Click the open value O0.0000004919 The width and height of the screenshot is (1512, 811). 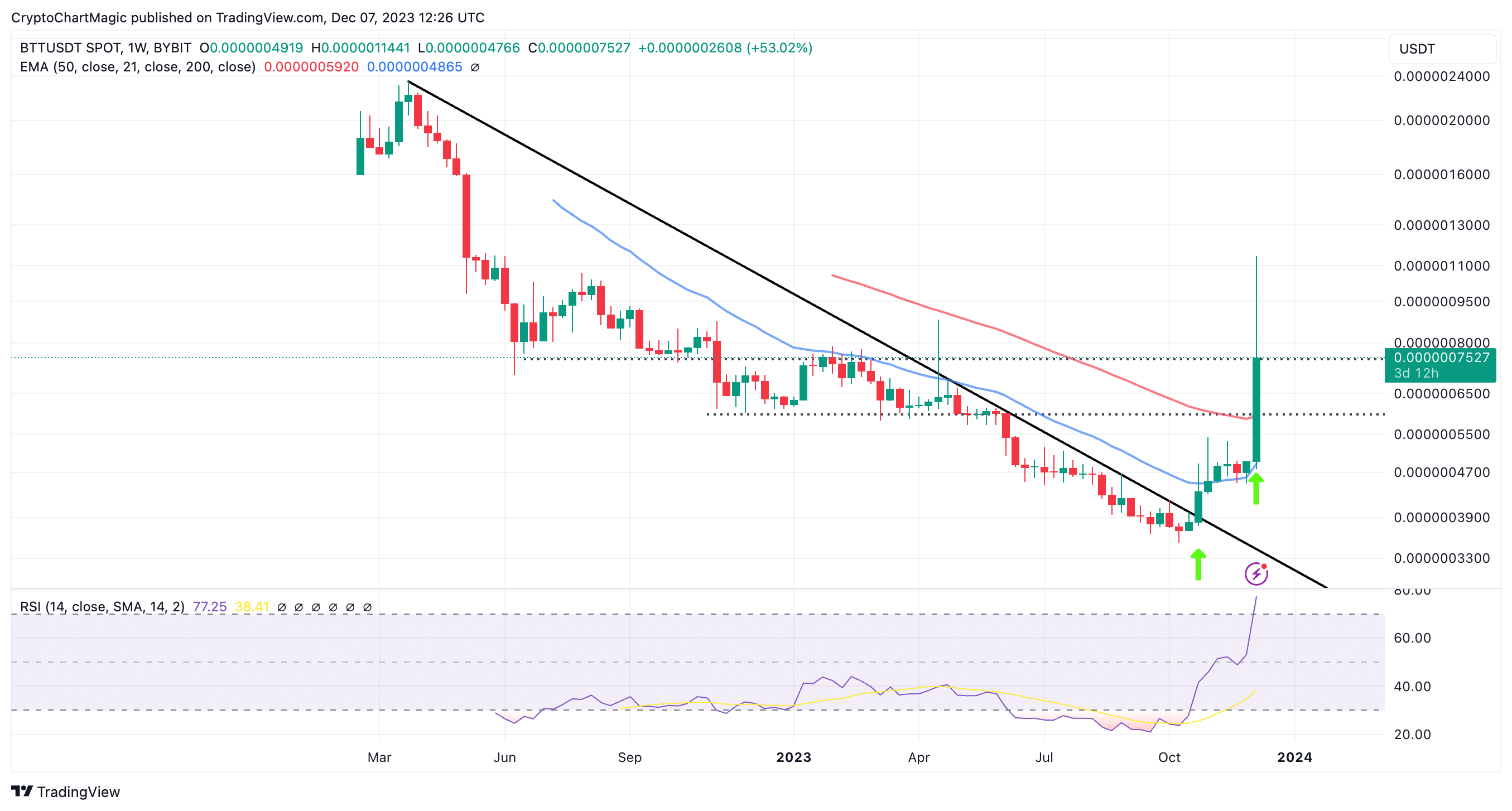(x=251, y=48)
